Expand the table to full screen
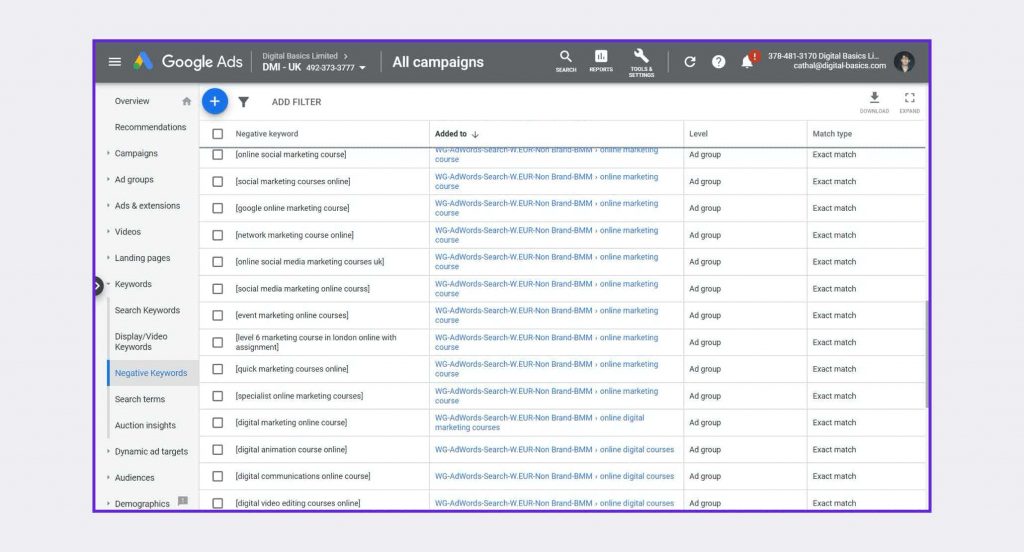Viewport: 1024px width, 552px height. [x=910, y=103]
